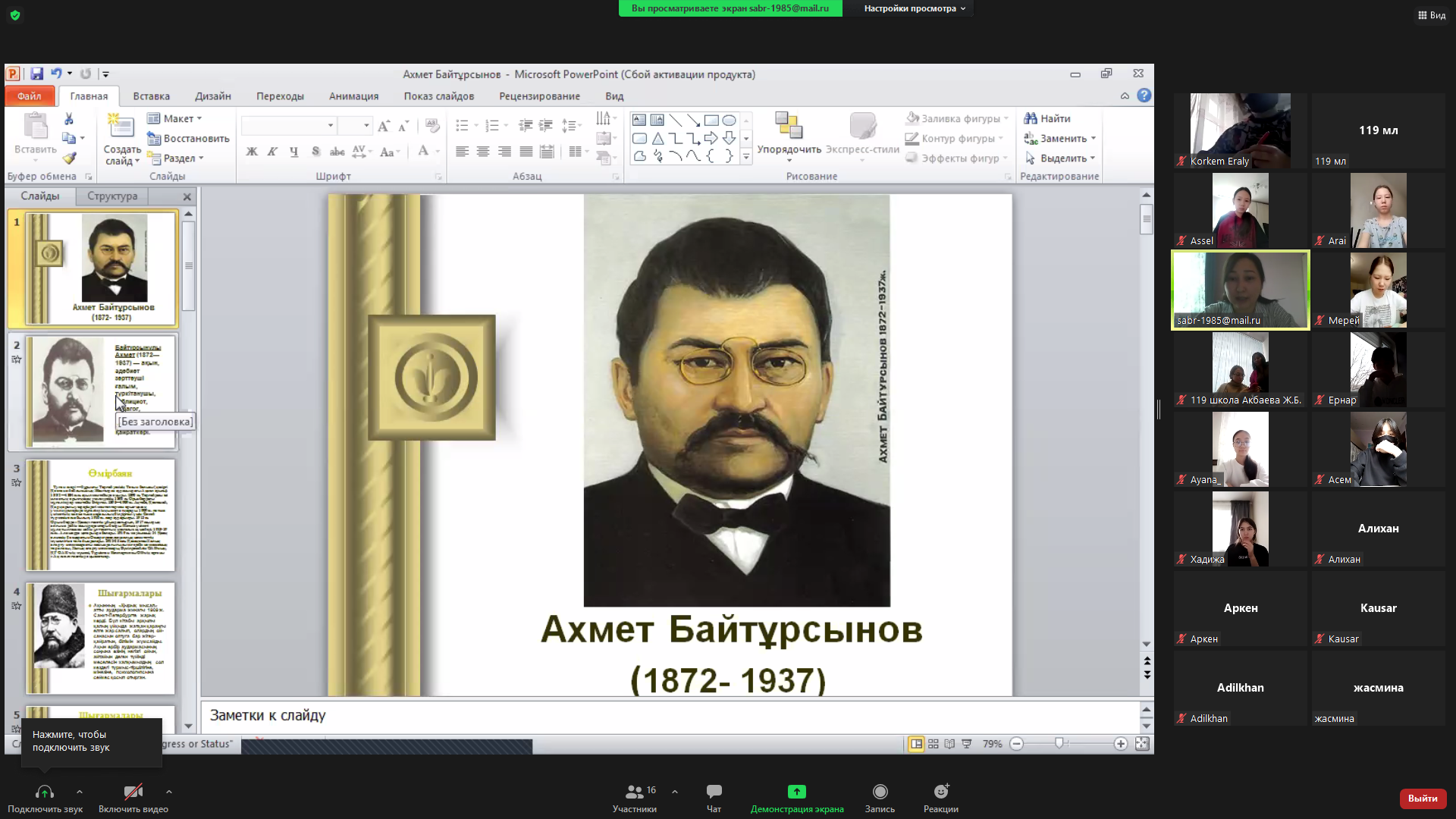Open Настройки просмотра dropdown
The width and height of the screenshot is (1456, 819).
915,8
